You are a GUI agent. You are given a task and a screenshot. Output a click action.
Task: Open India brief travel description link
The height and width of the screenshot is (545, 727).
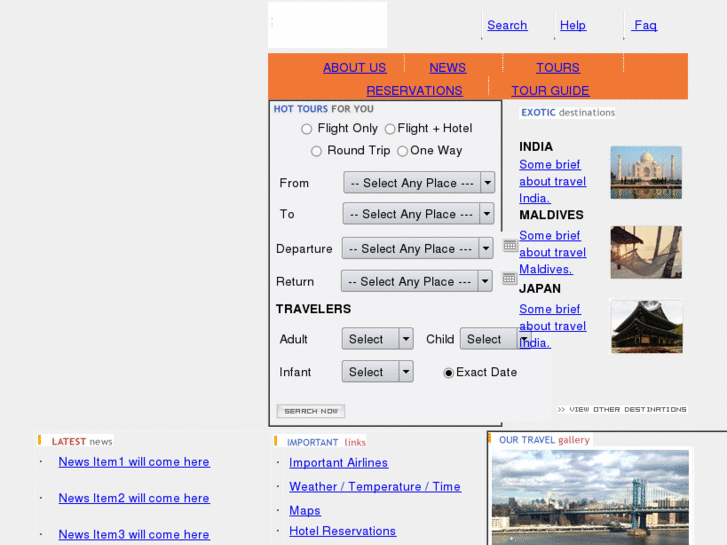click(553, 181)
